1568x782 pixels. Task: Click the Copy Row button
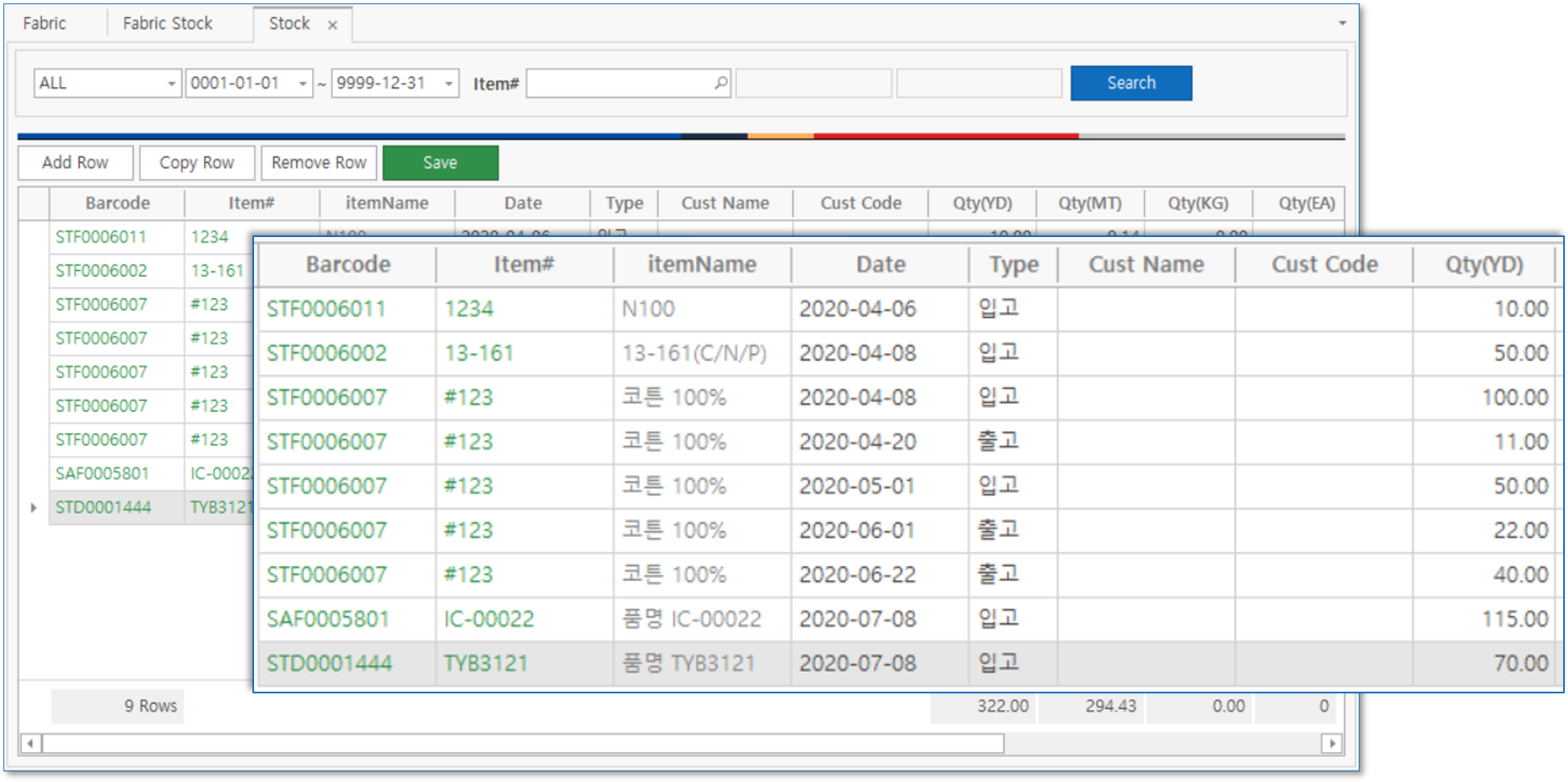tap(197, 163)
